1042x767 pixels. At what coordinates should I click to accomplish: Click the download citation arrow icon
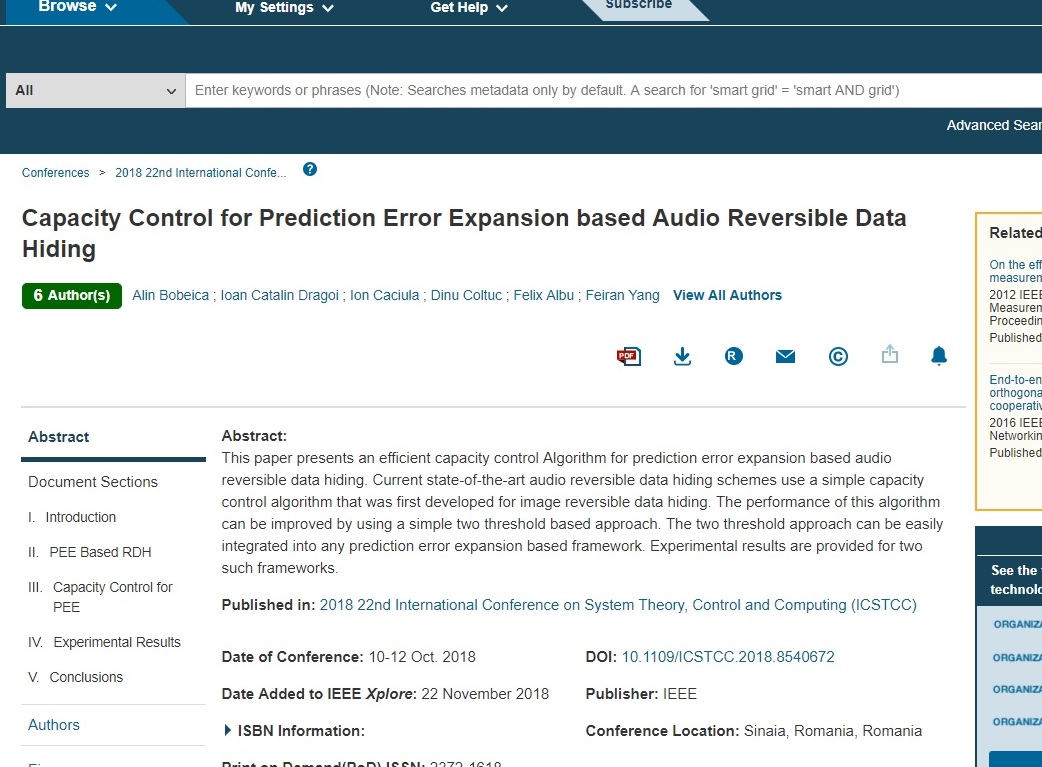point(682,356)
